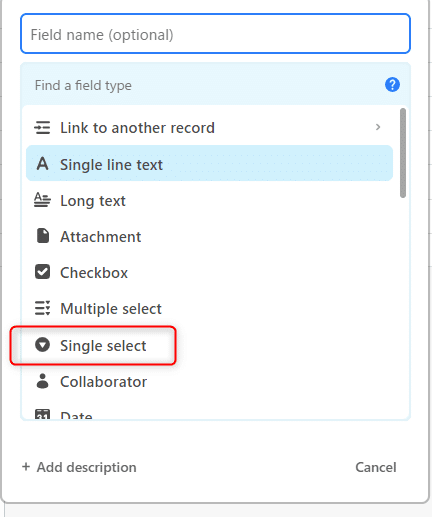Click the field type list scrollbar
The height and width of the screenshot is (517, 432).
click(x=403, y=153)
